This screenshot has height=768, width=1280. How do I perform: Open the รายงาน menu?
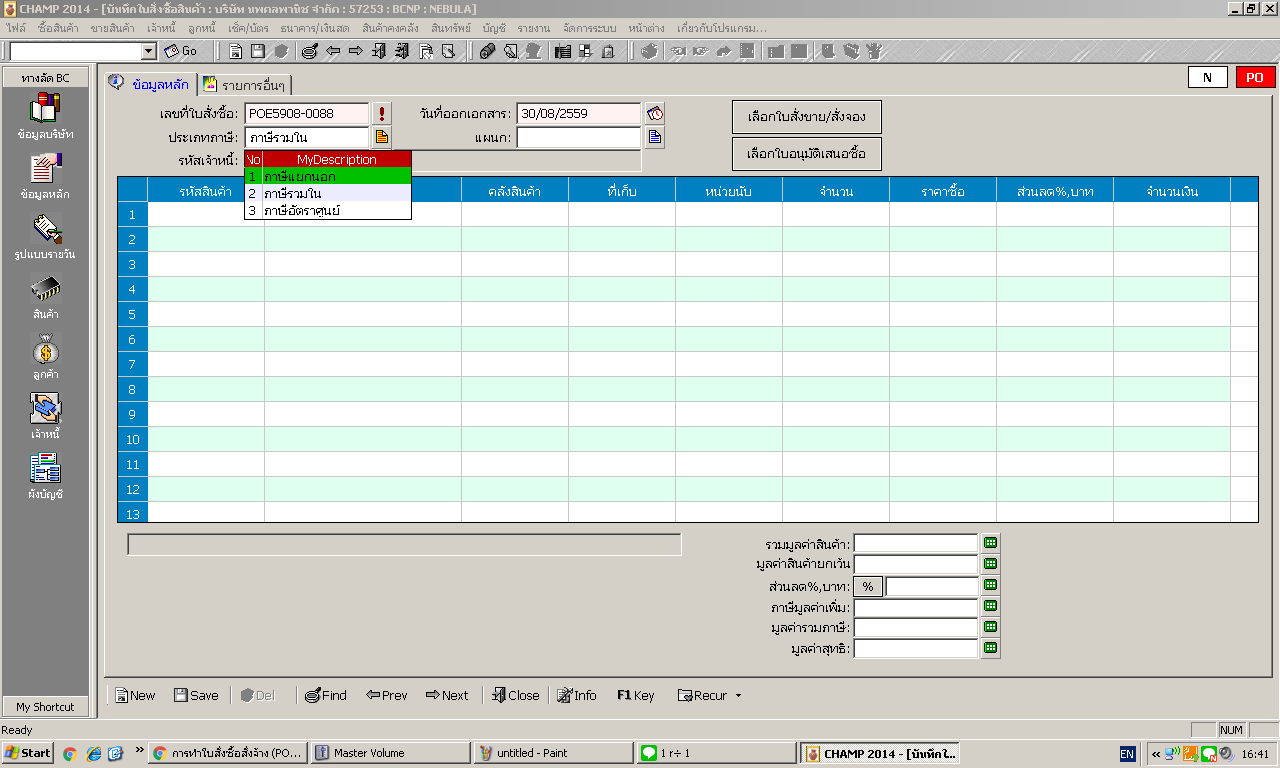click(534, 28)
